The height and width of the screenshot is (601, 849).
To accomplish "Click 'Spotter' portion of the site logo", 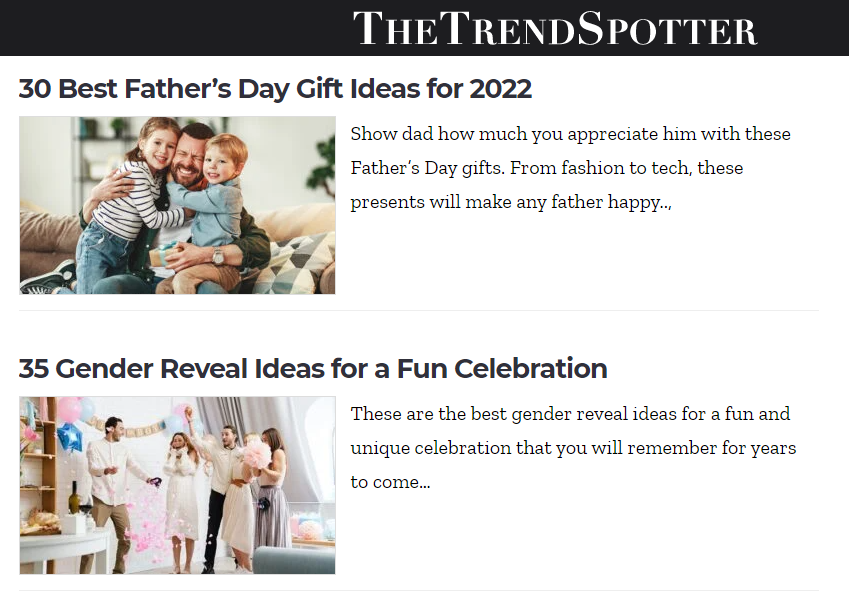I will pyautogui.click(x=667, y=28).
